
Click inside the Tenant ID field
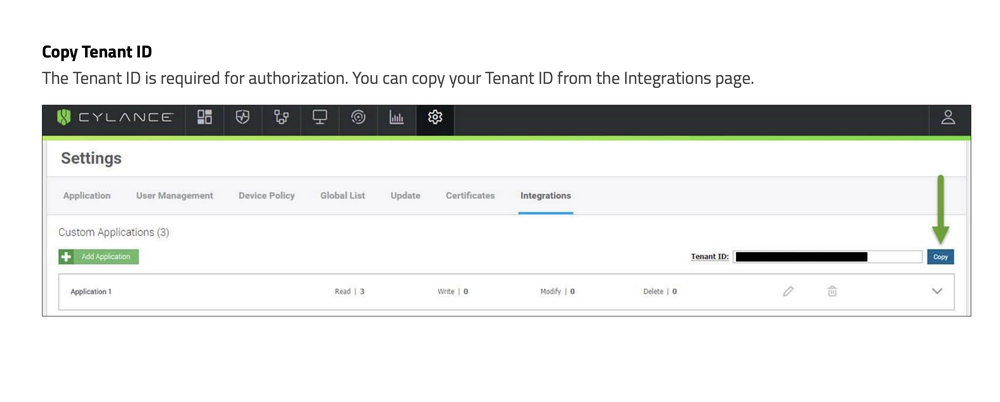click(x=827, y=257)
